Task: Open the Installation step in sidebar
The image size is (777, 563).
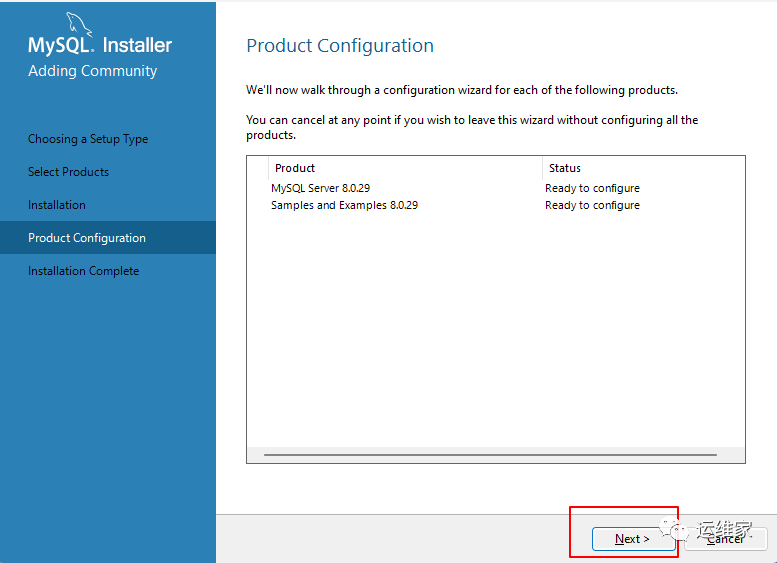Action: (x=57, y=205)
